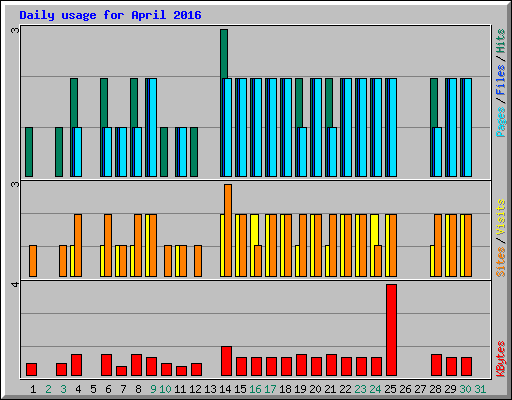This screenshot has width=512, height=400.
Task: Click day label "6" on the x-axis
Action: [x=108, y=389]
